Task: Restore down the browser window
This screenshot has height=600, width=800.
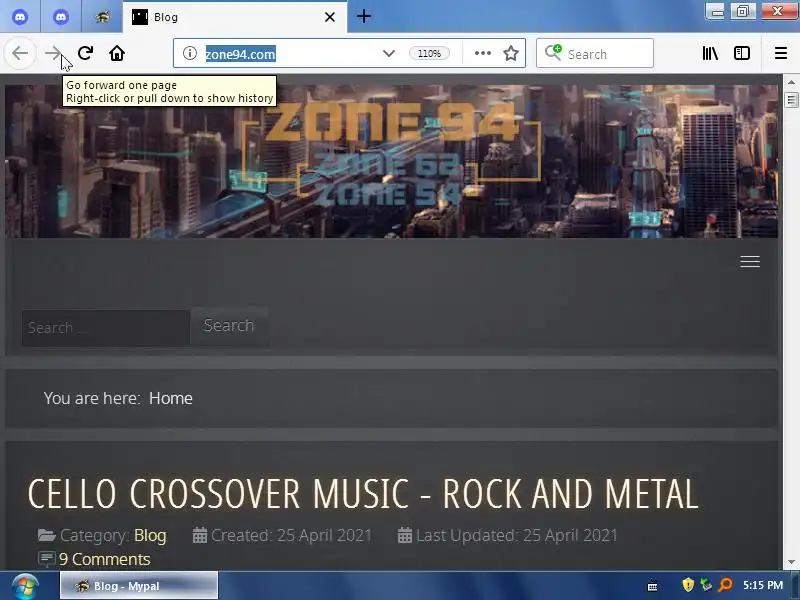Action: pyautogui.click(x=743, y=11)
